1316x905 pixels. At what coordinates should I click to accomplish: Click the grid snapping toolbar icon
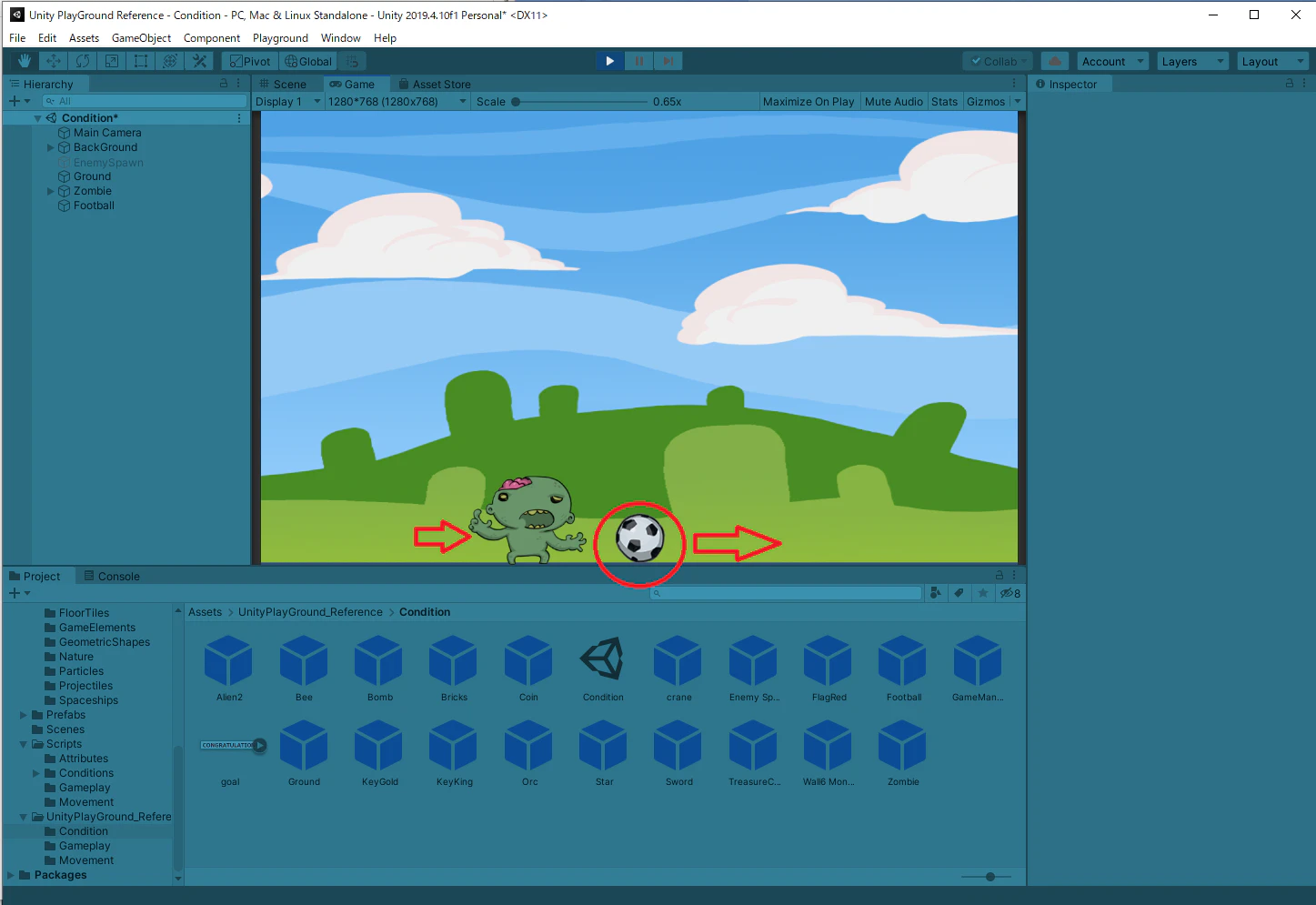(x=353, y=61)
